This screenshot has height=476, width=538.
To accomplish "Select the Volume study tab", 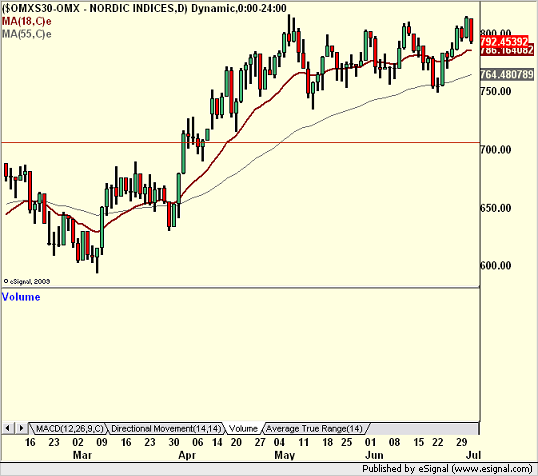I will pyautogui.click(x=243, y=429).
